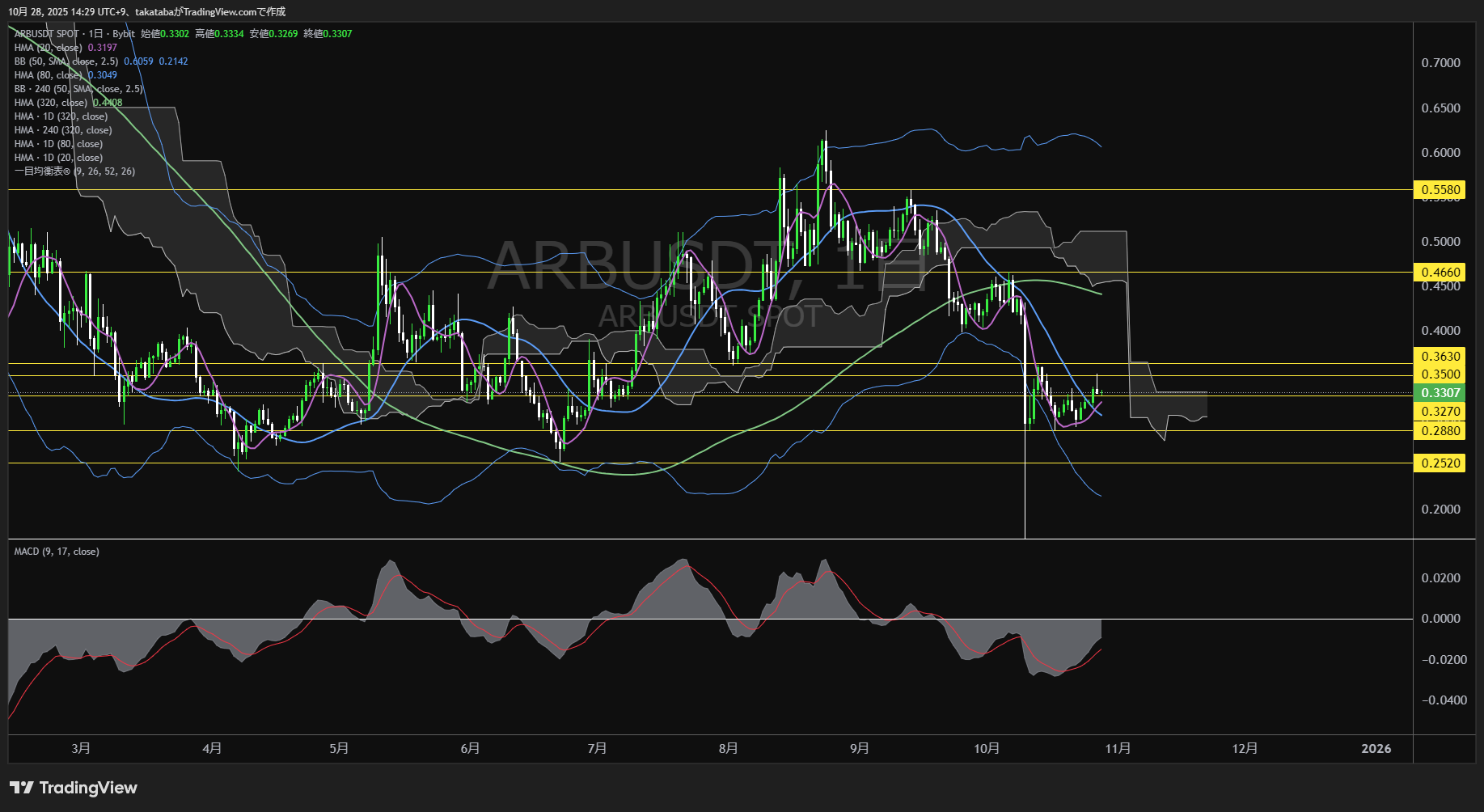Select the 0.2520 yellow price level tag
The width and height of the screenshot is (1484, 812).
click(x=1440, y=463)
